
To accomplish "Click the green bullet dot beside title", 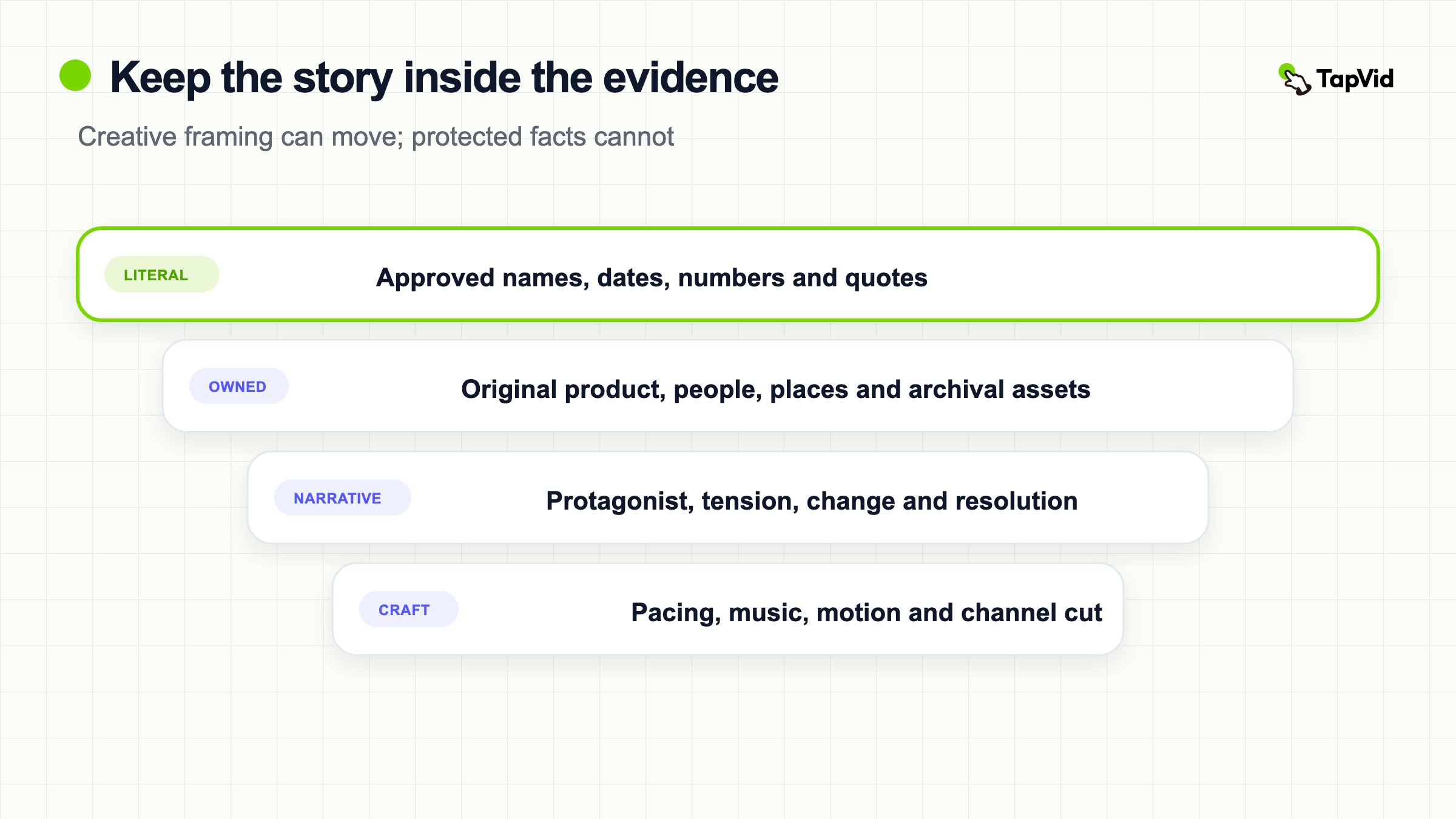I will (x=75, y=75).
